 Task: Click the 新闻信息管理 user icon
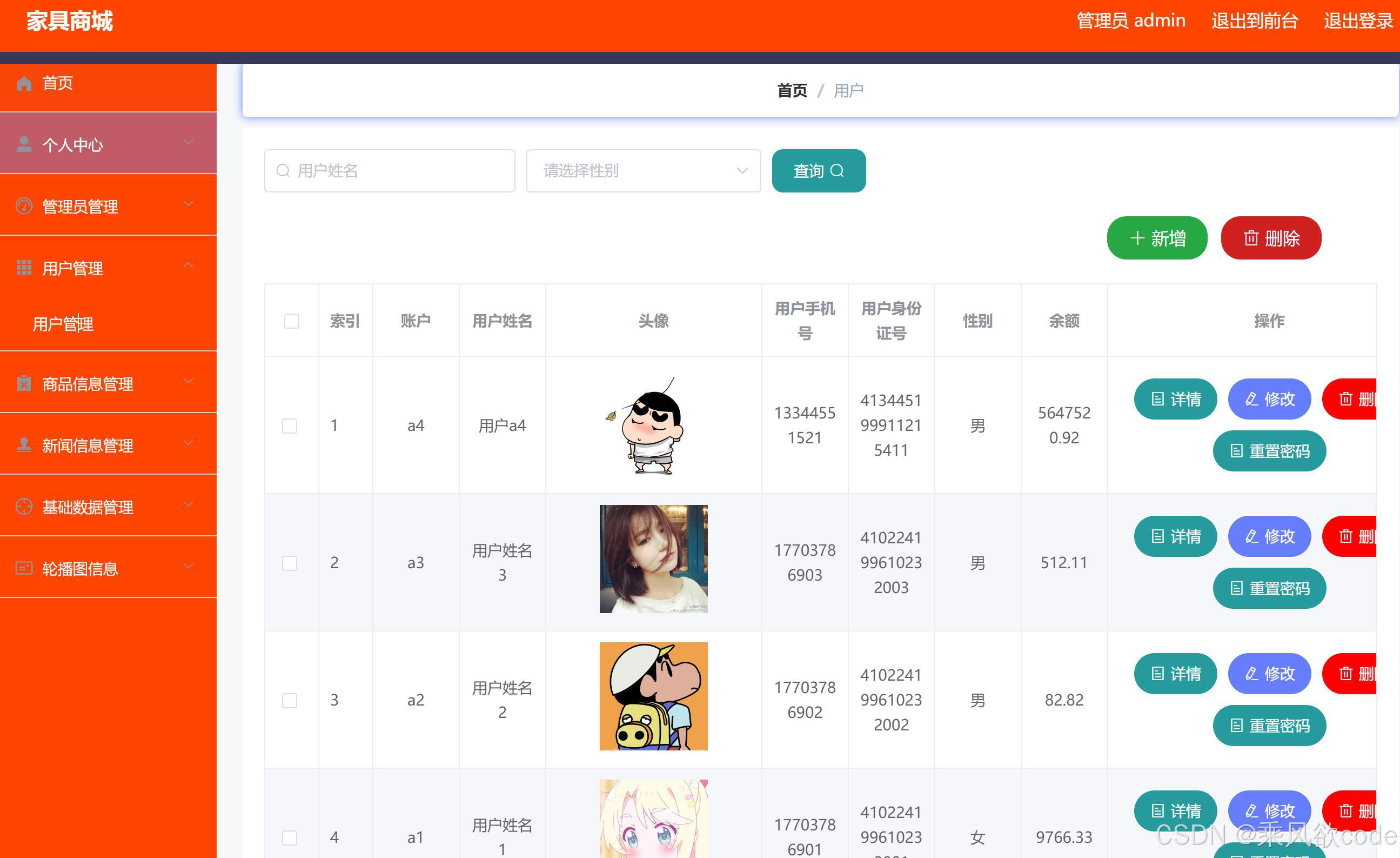(24, 445)
